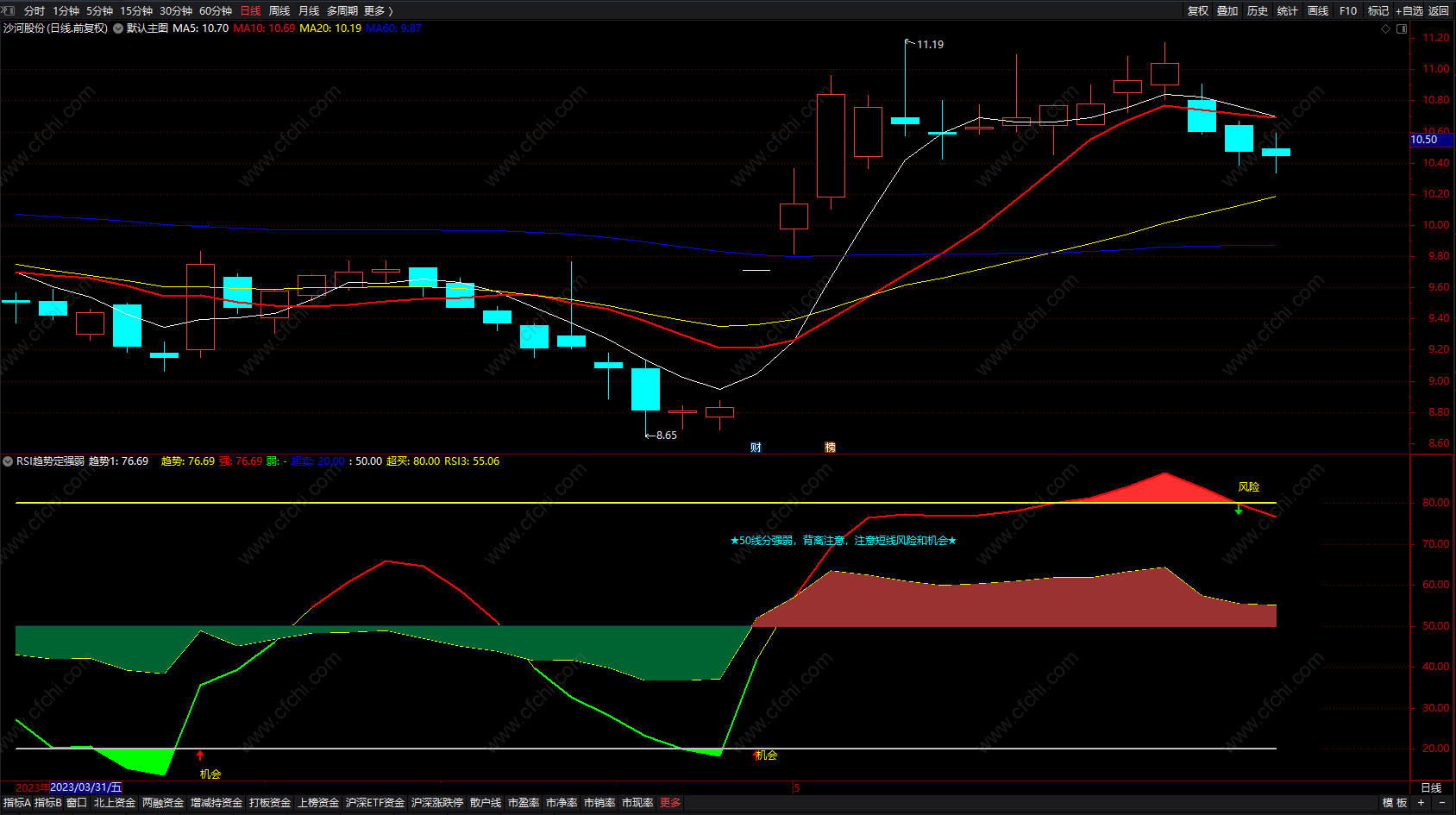1456x815 pixels.
Task: Click the 标记 mark button
Action: pyautogui.click(x=1378, y=11)
